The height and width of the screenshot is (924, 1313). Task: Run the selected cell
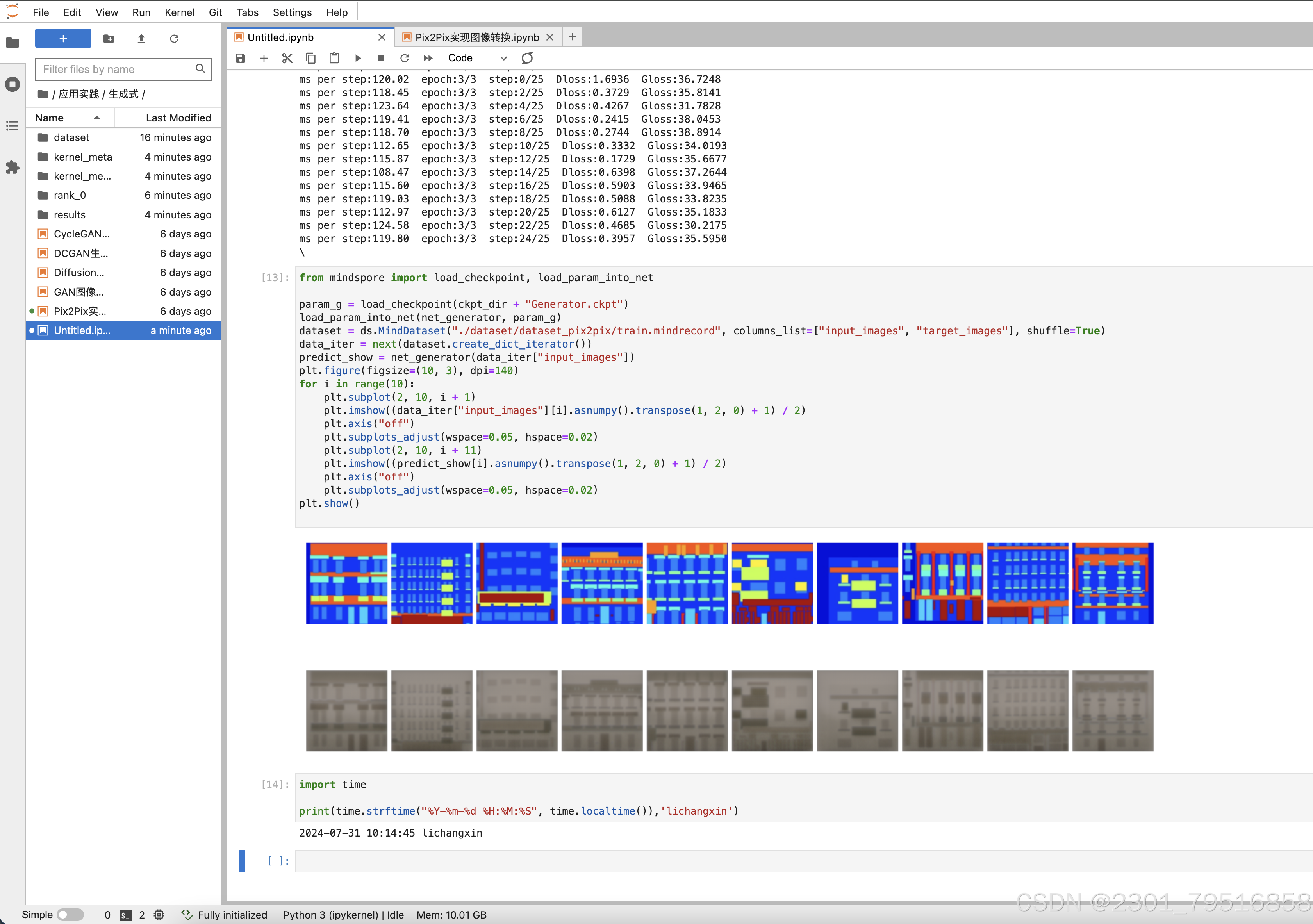point(358,58)
